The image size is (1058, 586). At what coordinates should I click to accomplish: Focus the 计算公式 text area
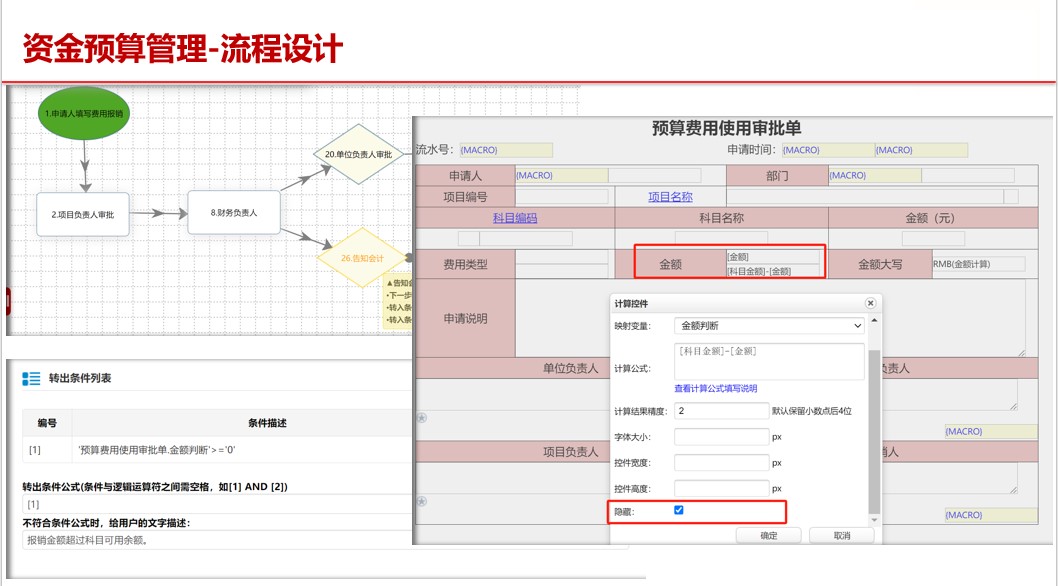(x=769, y=362)
